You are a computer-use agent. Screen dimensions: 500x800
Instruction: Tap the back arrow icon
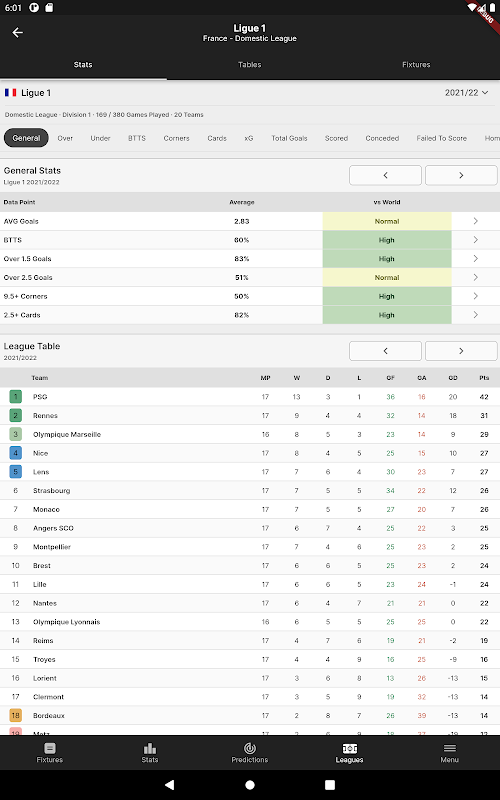[17, 33]
